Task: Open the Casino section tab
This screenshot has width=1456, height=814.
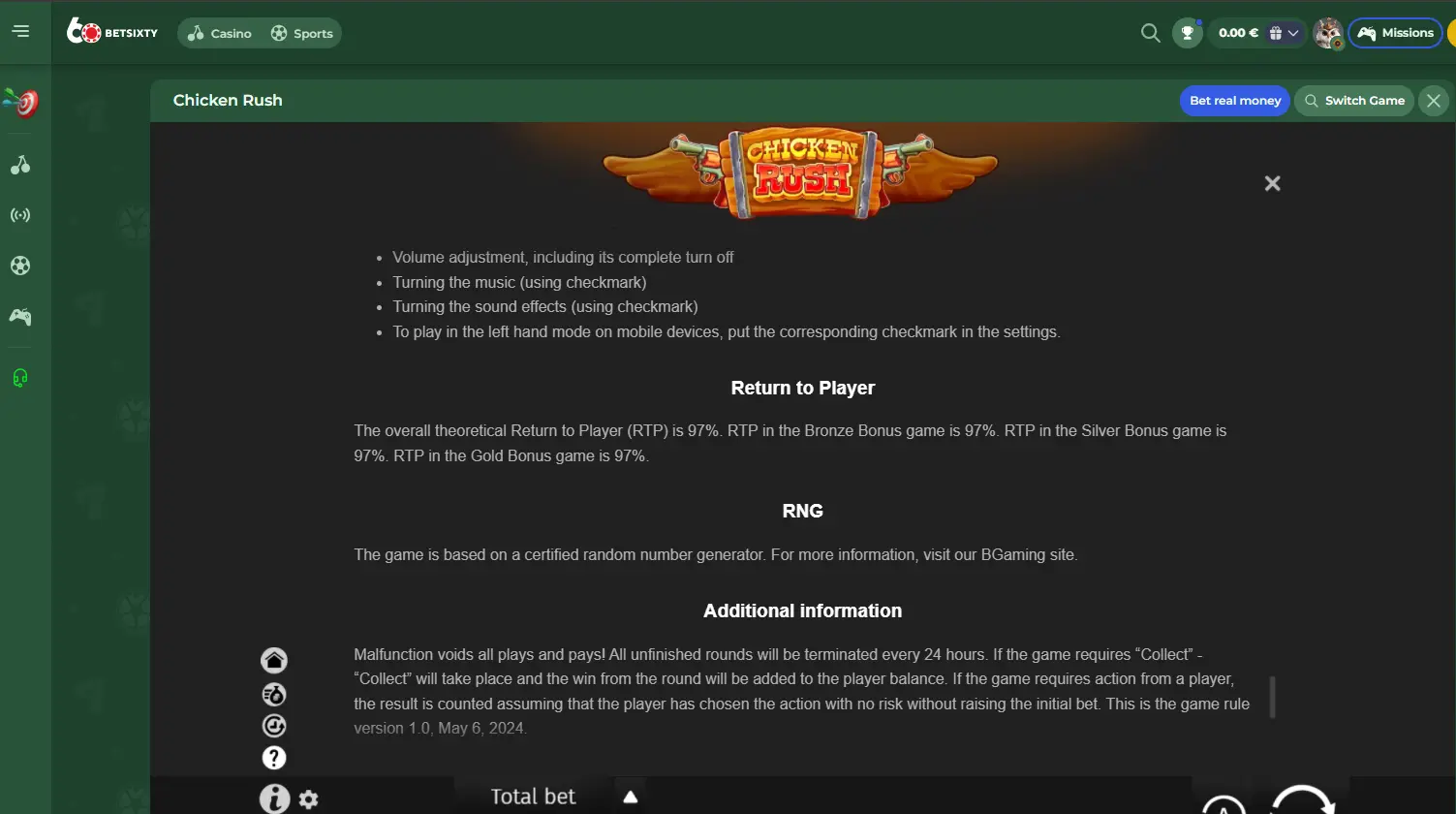Action: [220, 33]
